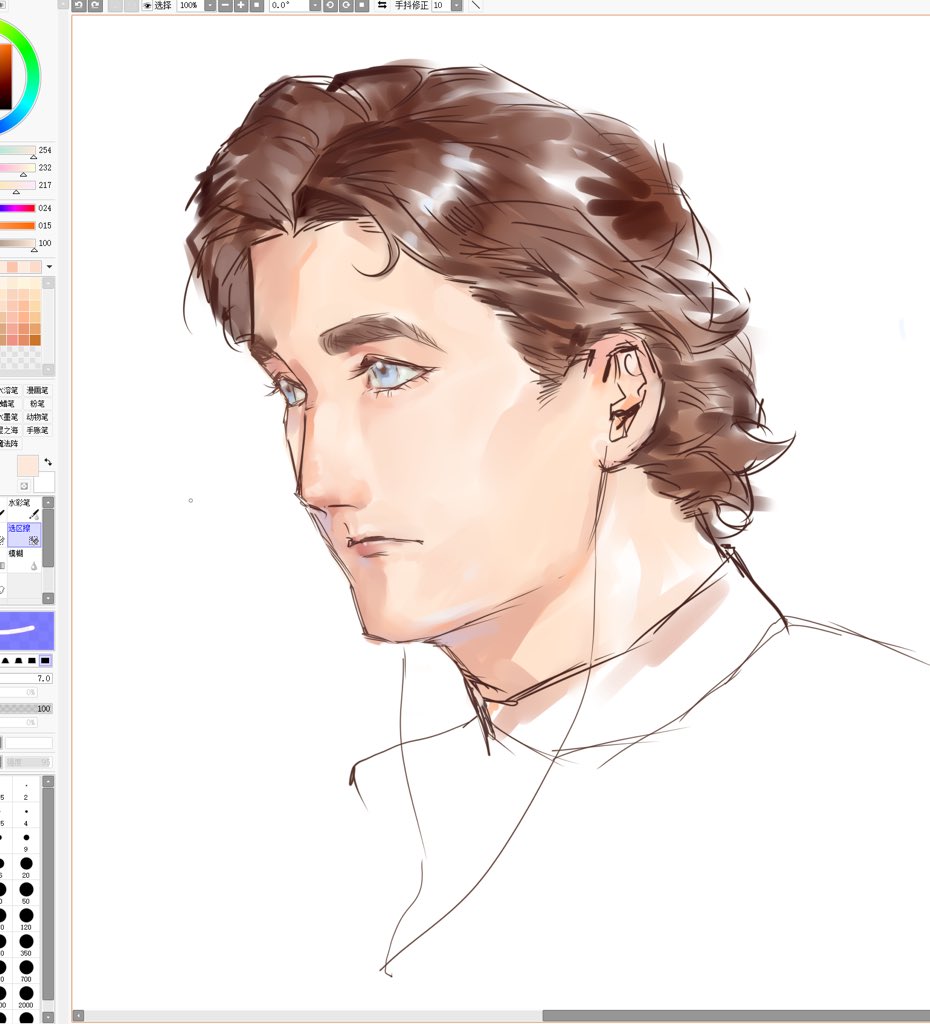The image size is (930, 1024).
Task: Flip canvas horizontally with double-arrow icon
Action: point(382,5)
